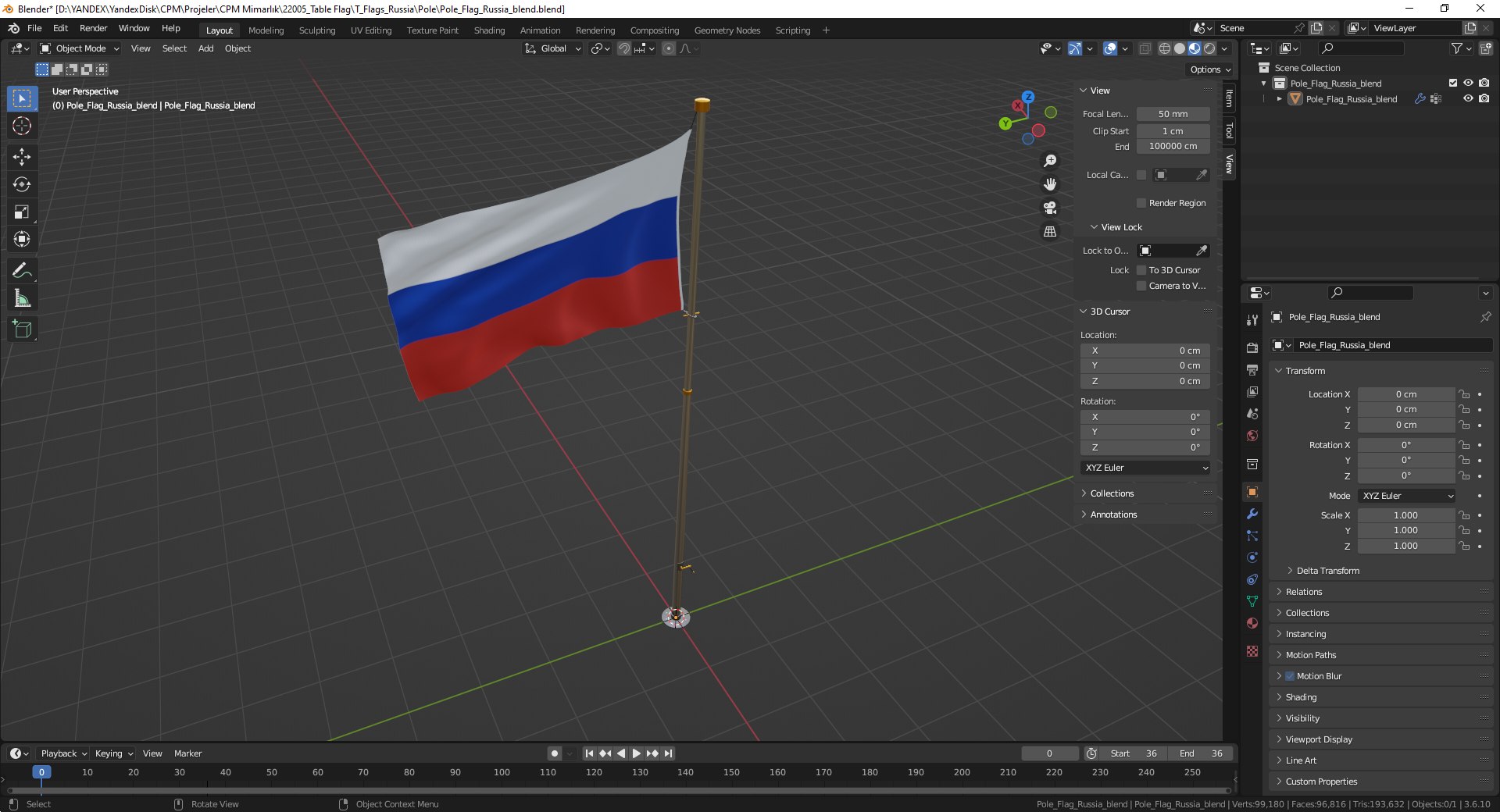1500x812 pixels.
Task: Open View Layer properties tab
Action: 1252,391
